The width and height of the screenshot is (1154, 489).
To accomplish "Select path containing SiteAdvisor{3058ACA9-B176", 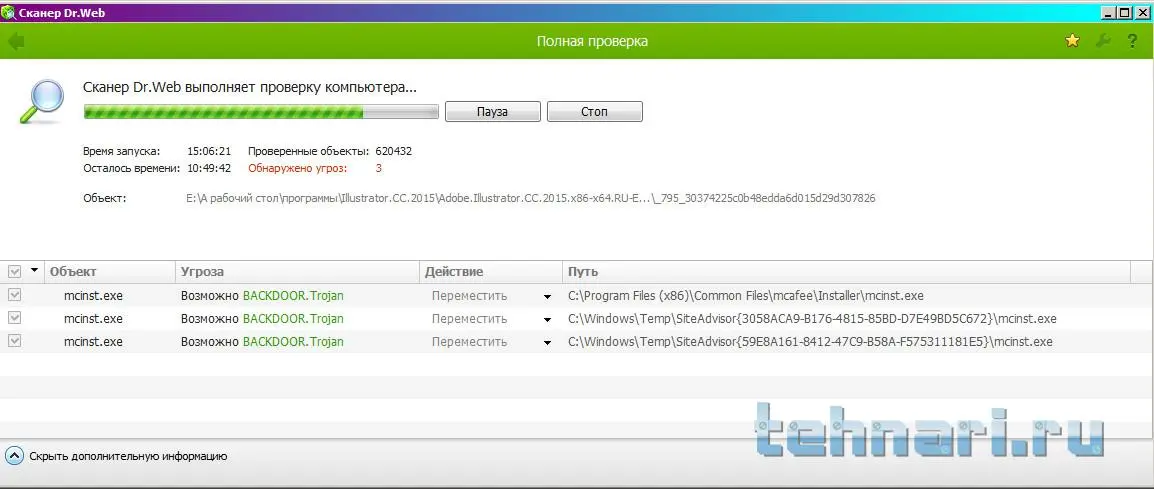I will point(812,319).
